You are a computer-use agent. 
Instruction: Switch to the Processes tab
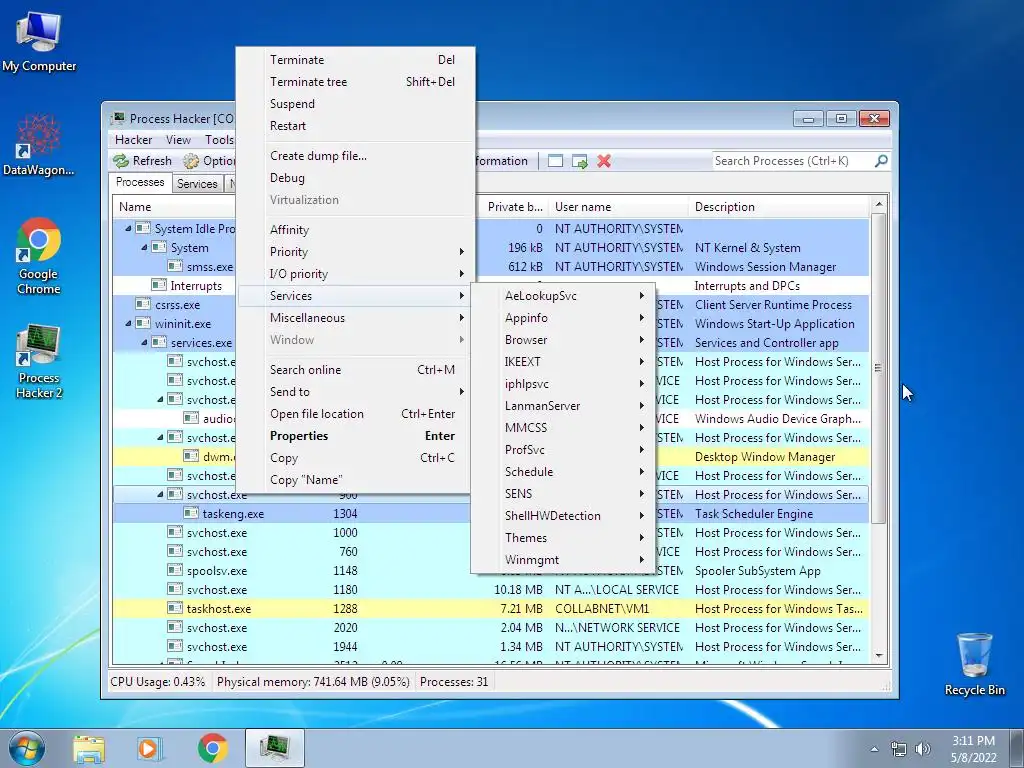click(140, 182)
